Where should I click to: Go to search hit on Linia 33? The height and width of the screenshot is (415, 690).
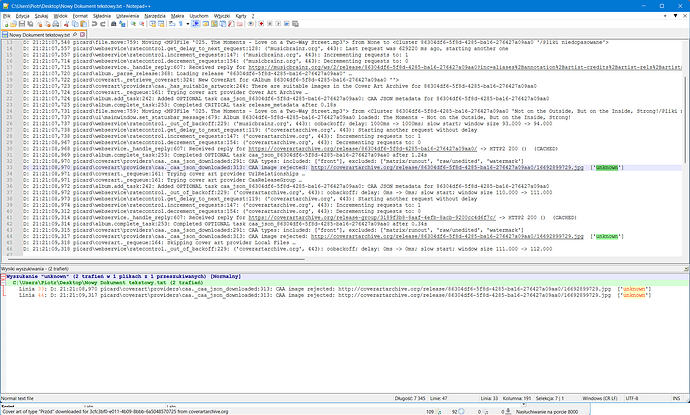coord(334,289)
